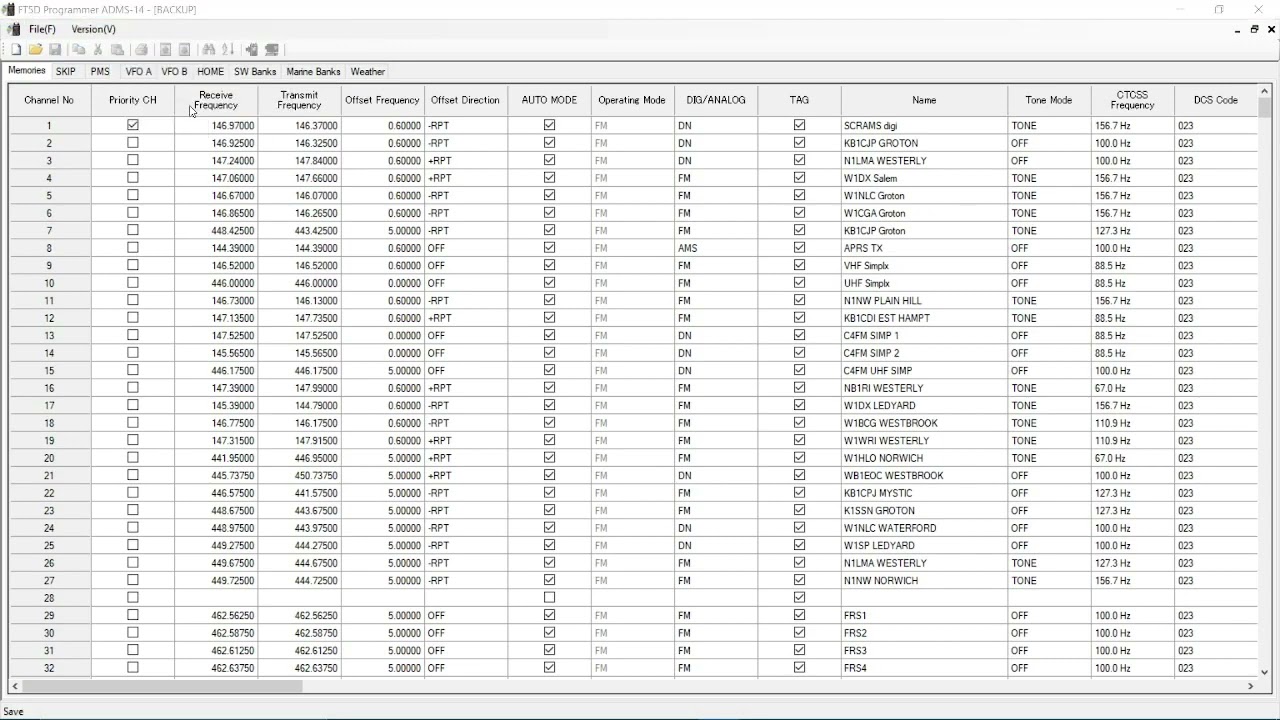
Task: Open the File(F) menu
Action: 42,30
